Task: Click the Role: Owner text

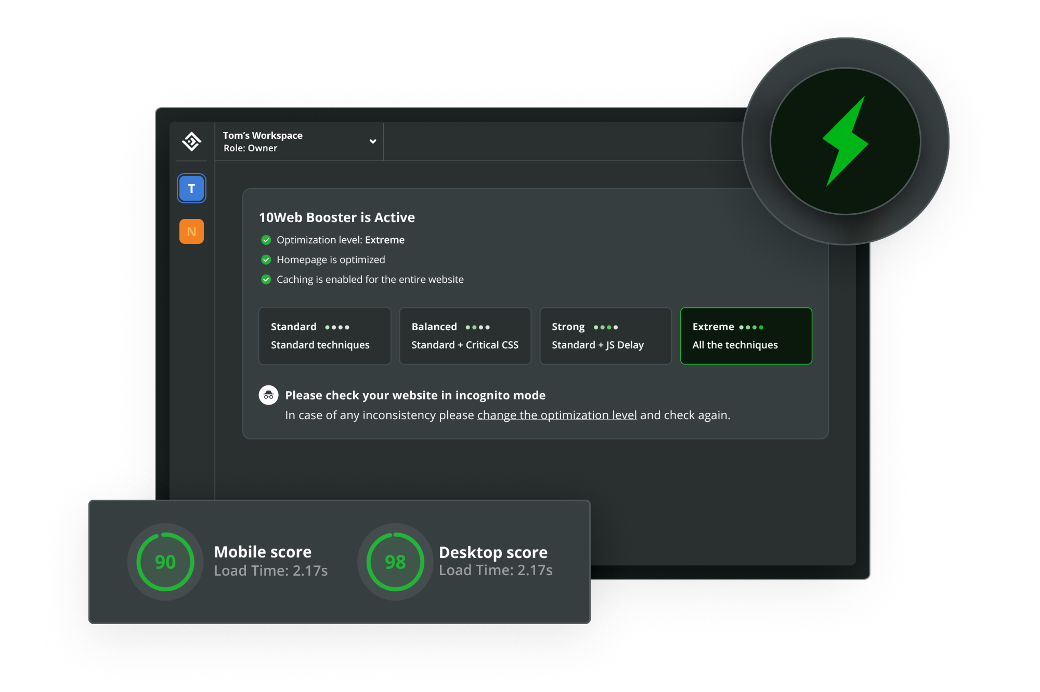Action: 250,148
